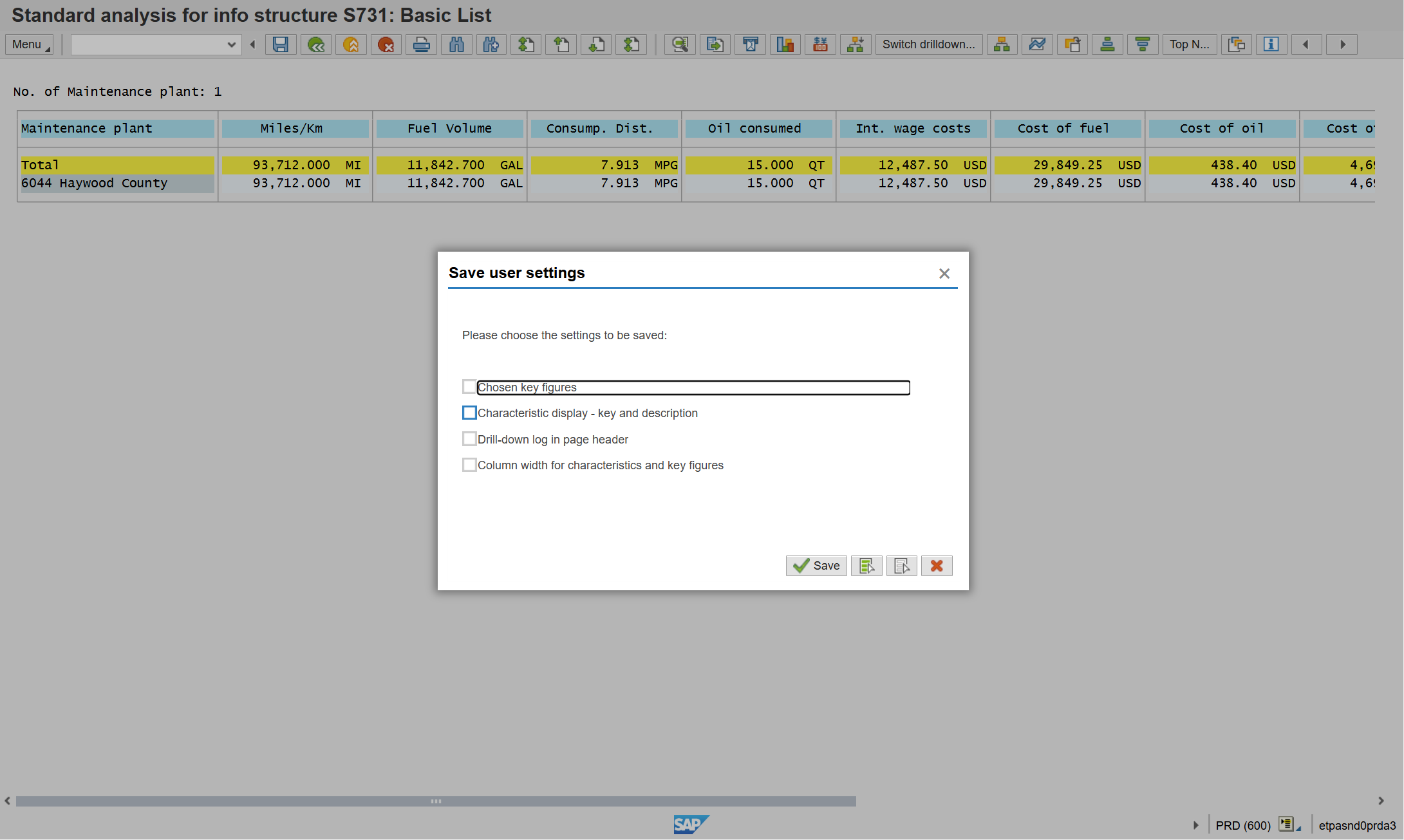Viewport: 1404px width, 840px height.
Task: Check the Chosen key figures checkbox
Action: [x=469, y=387]
